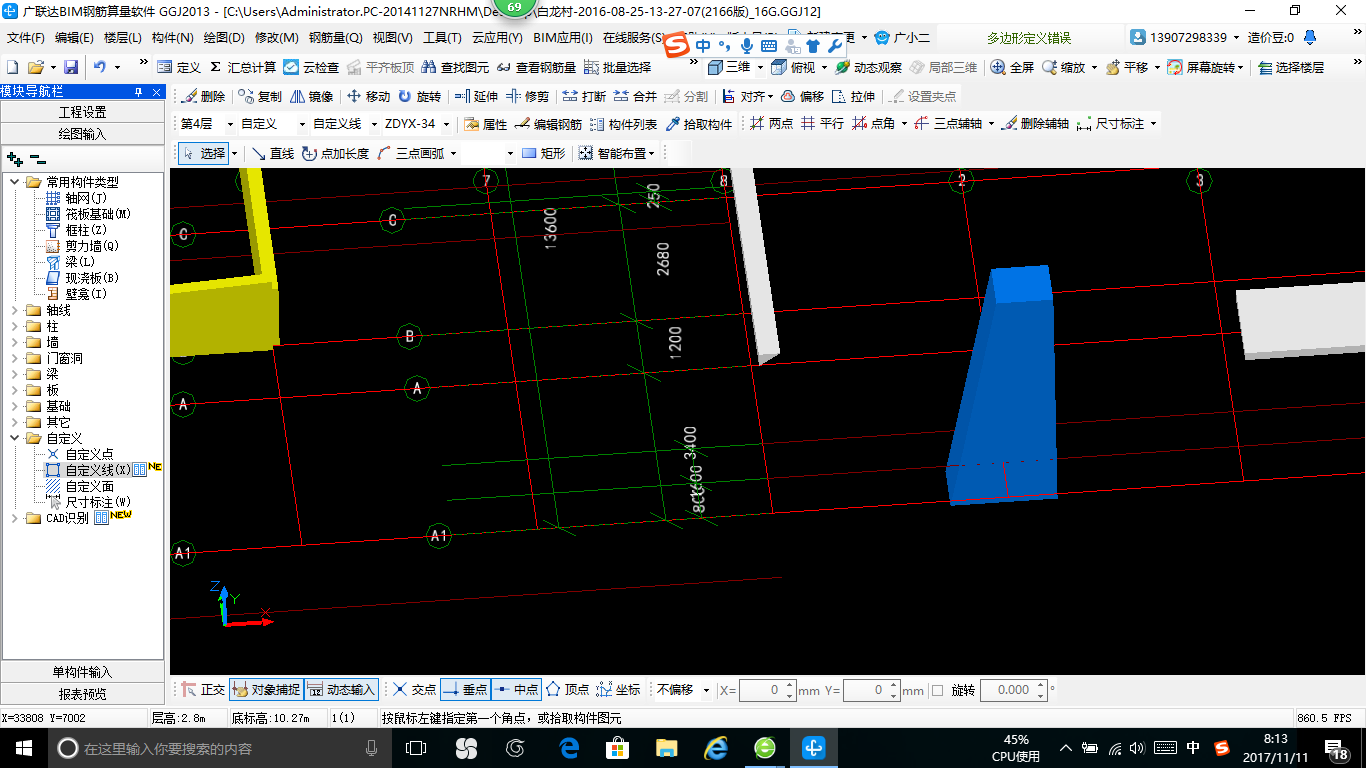
Task: Click the 报表预览 panel button
Action: click(x=83, y=694)
